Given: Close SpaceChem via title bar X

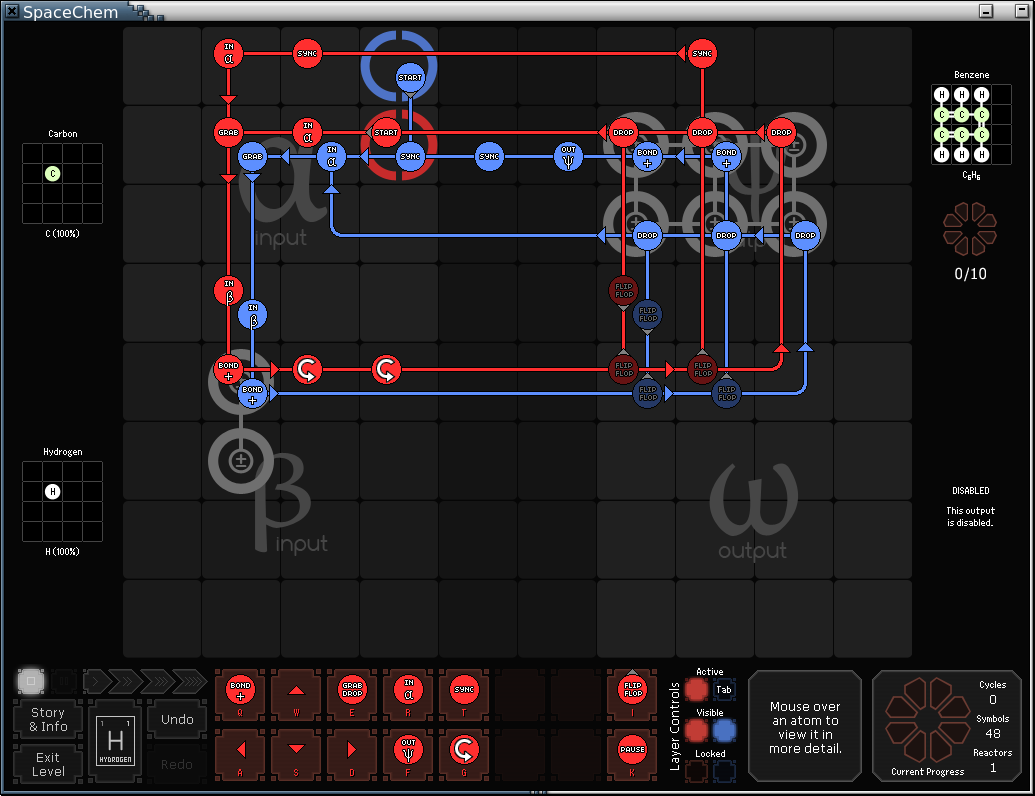Looking at the screenshot, I should click(x=12, y=11).
